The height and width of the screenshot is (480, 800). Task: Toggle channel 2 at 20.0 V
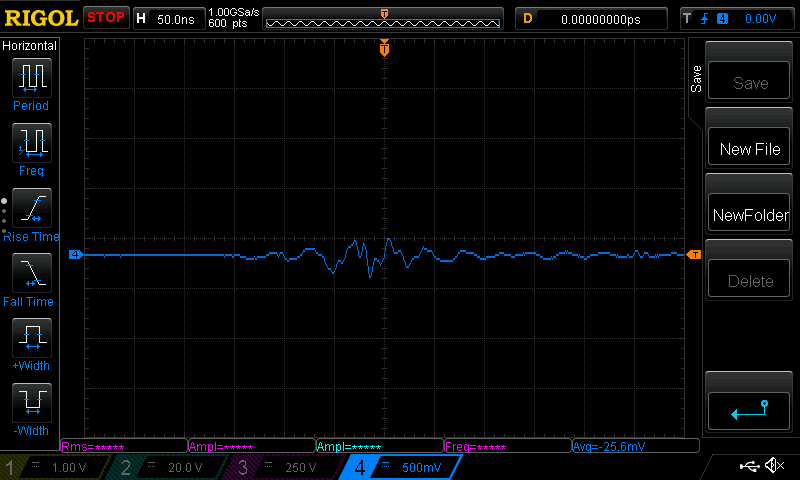point(166,467)
